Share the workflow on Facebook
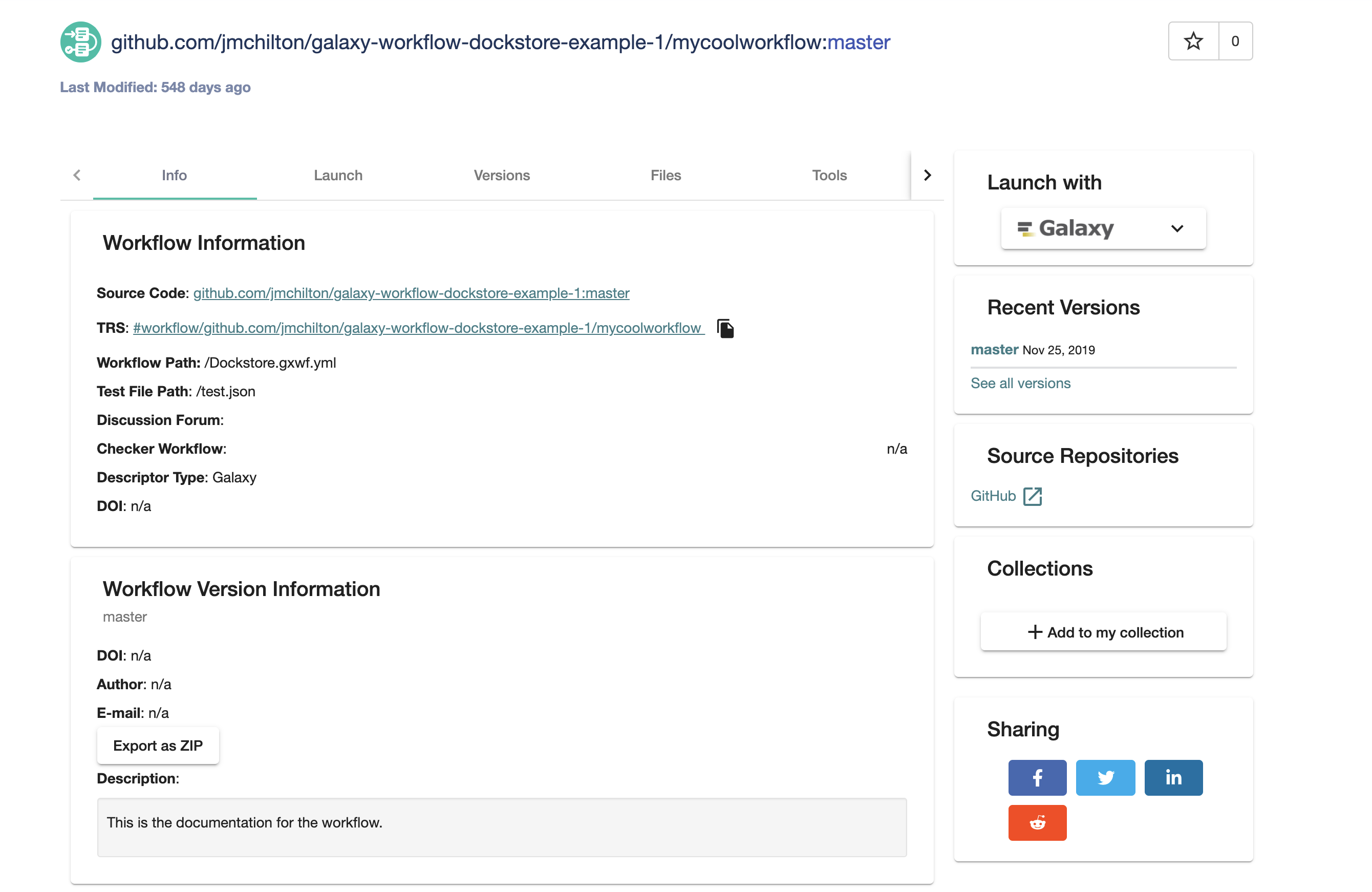The image size is (1372, 892). click(1037, 777)
